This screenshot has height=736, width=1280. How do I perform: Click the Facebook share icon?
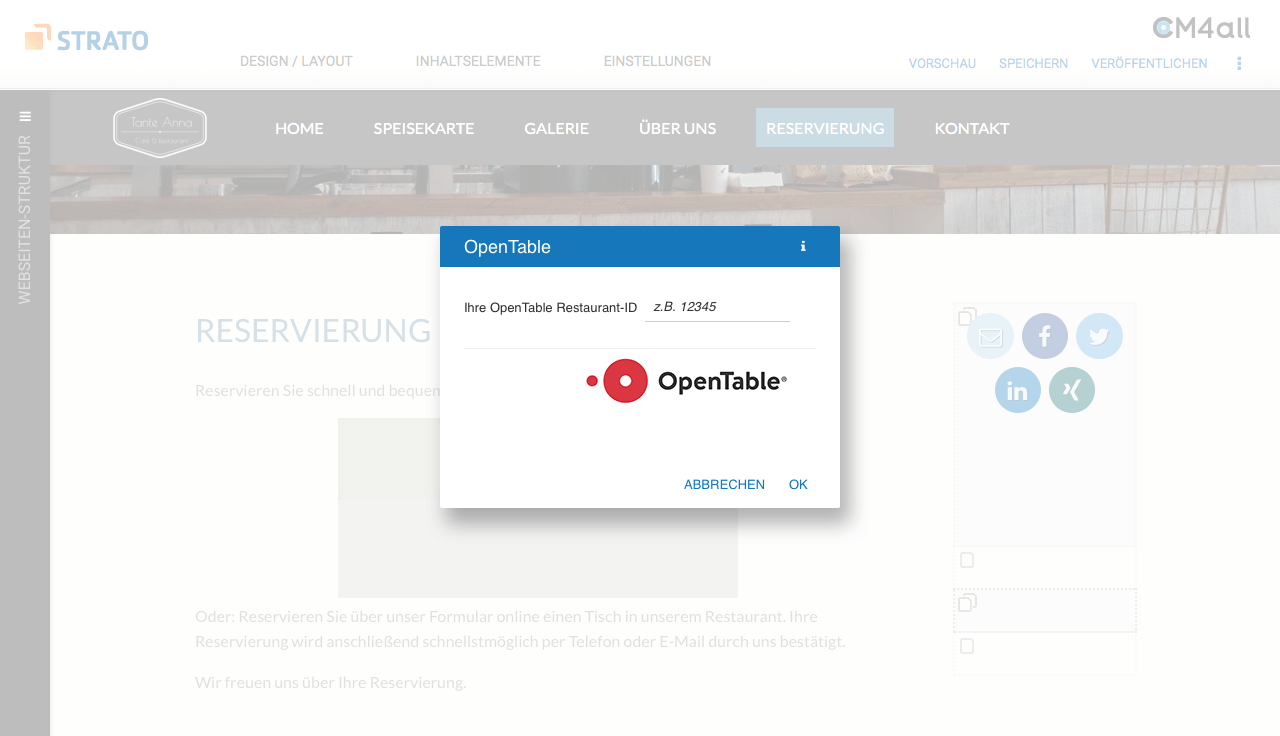pyautogui.click(x=1045, y=337)
